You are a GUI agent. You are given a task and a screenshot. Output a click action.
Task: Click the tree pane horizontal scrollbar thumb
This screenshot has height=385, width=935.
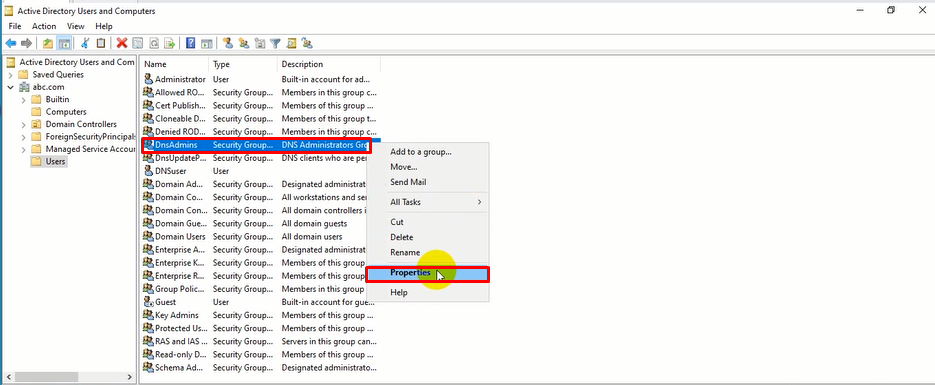[47, 377]
